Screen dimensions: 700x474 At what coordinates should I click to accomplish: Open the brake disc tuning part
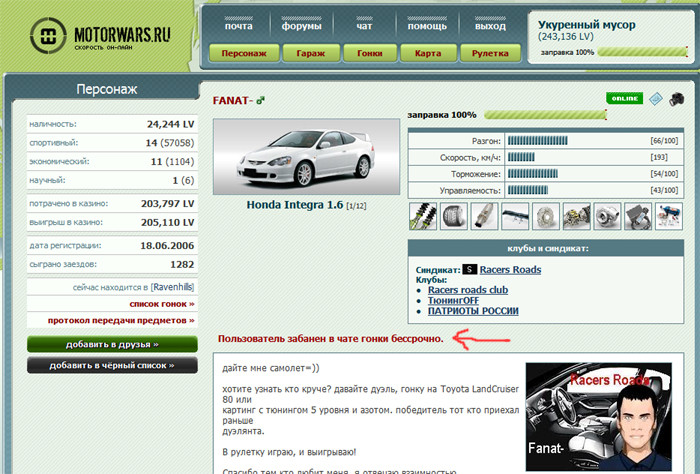click(546, 216)
